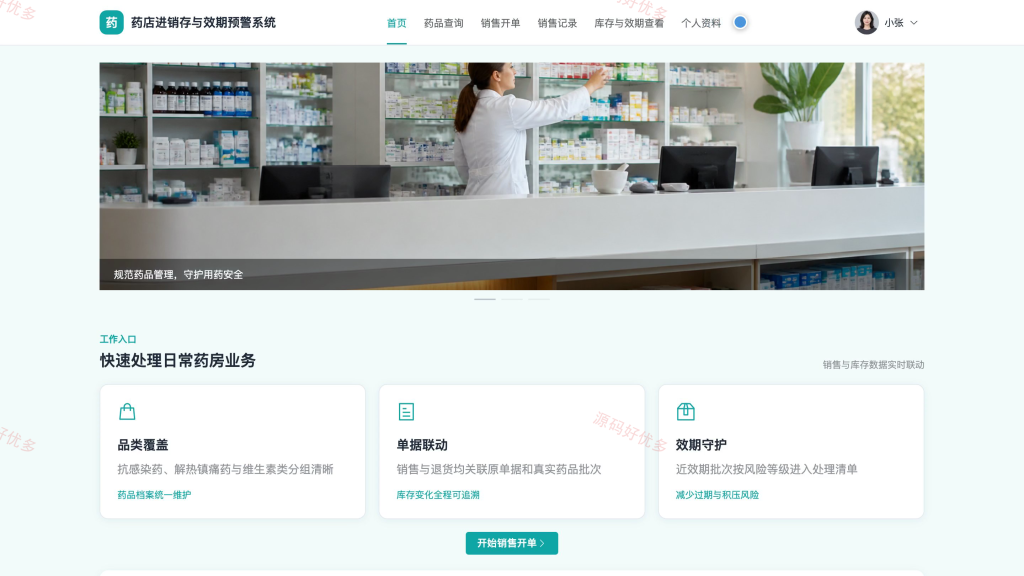Open the 首页 tab
1024x576 pixels.
tap(396, 23)
